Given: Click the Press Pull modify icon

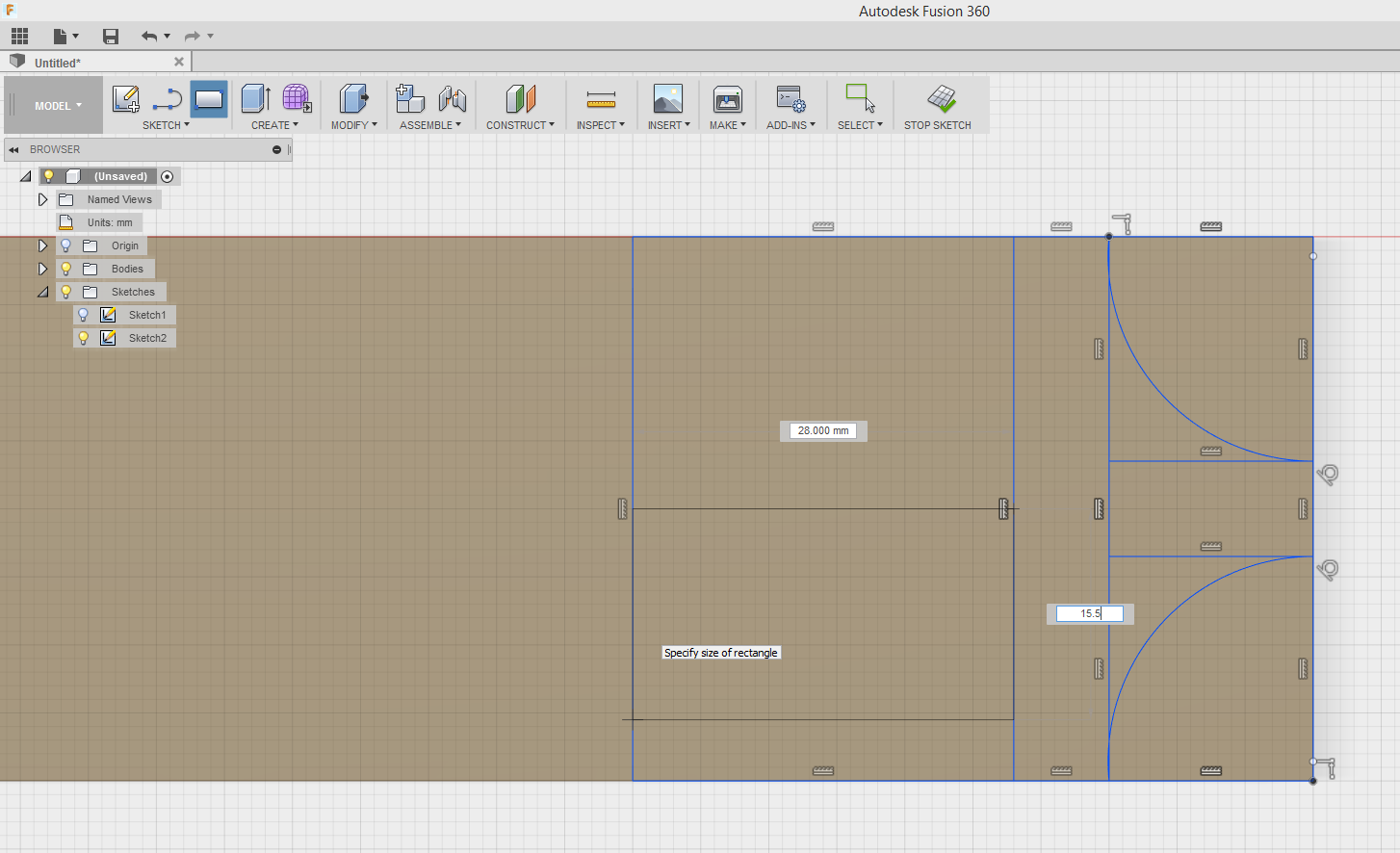Looking at the screenshot, I should click(353, 98).
